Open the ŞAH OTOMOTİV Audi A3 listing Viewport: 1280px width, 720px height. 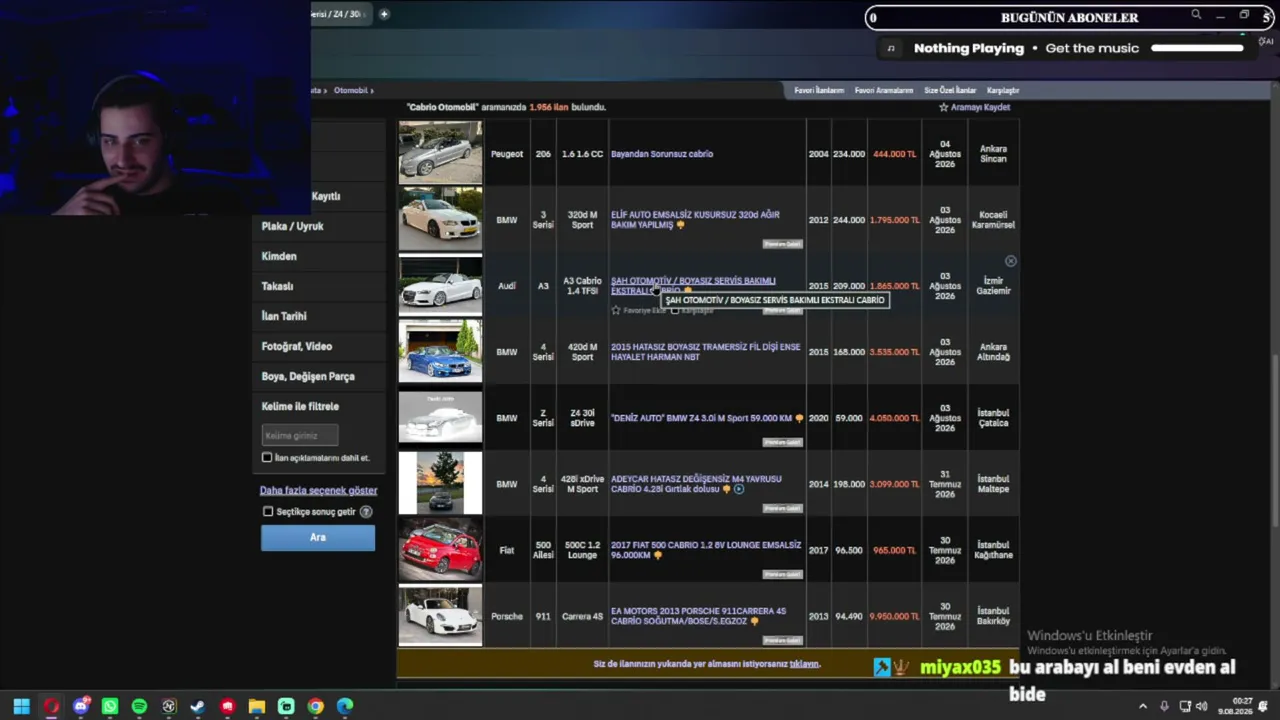[693, 285]
